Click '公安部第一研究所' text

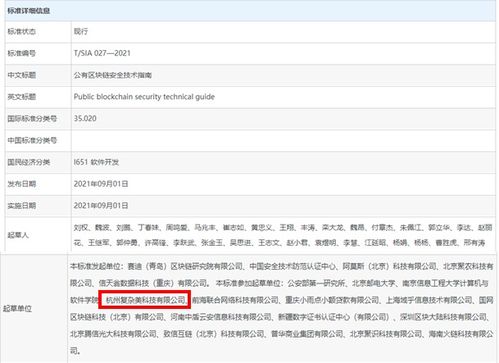316,283
